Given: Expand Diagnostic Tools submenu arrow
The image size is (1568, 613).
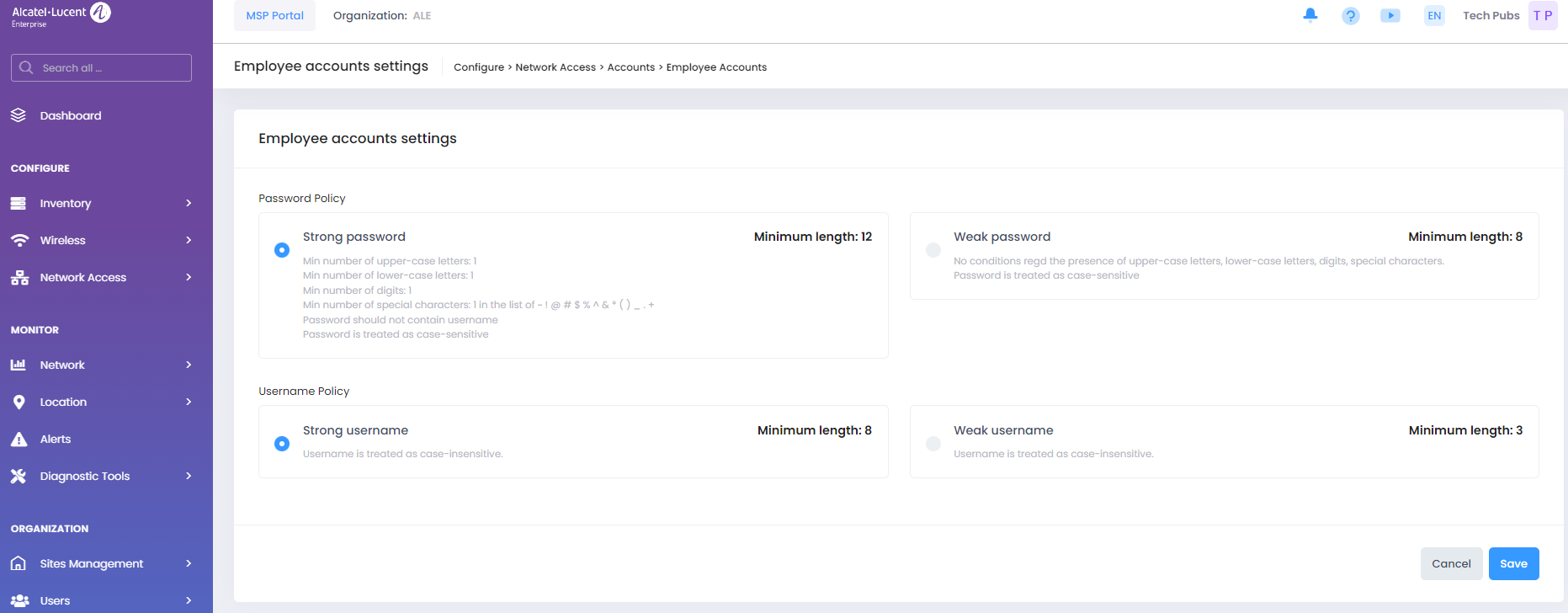Looking at the screenshot, I should (x=189, y=476).
